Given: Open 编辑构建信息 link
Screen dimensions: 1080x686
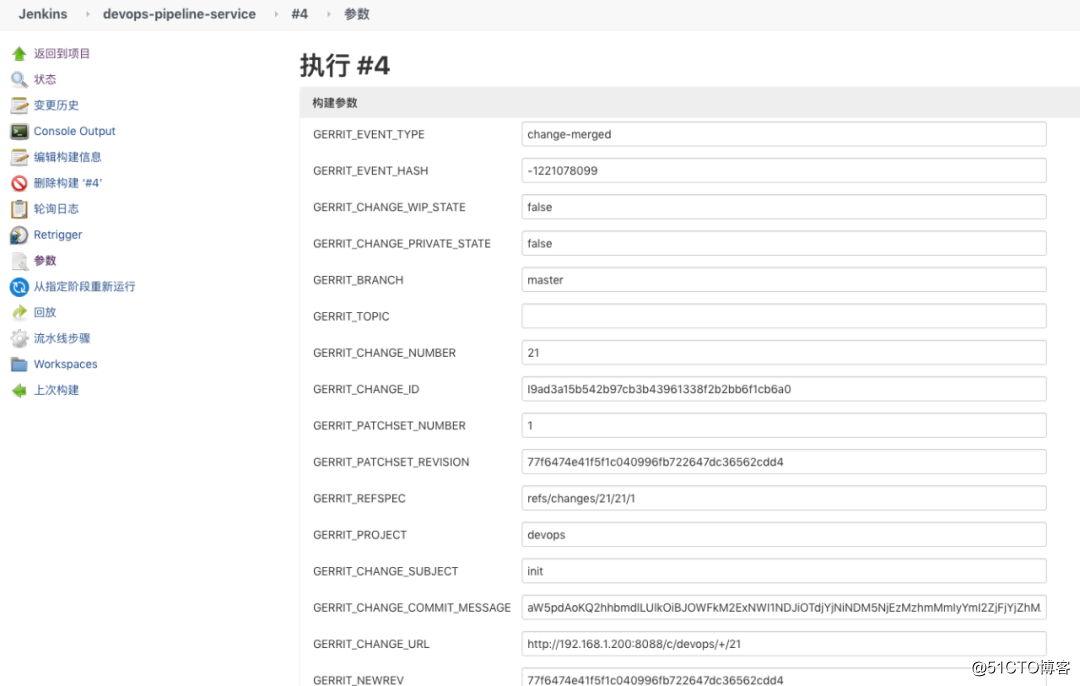Looking at the screenshot, I should click(x=68, y=157).
